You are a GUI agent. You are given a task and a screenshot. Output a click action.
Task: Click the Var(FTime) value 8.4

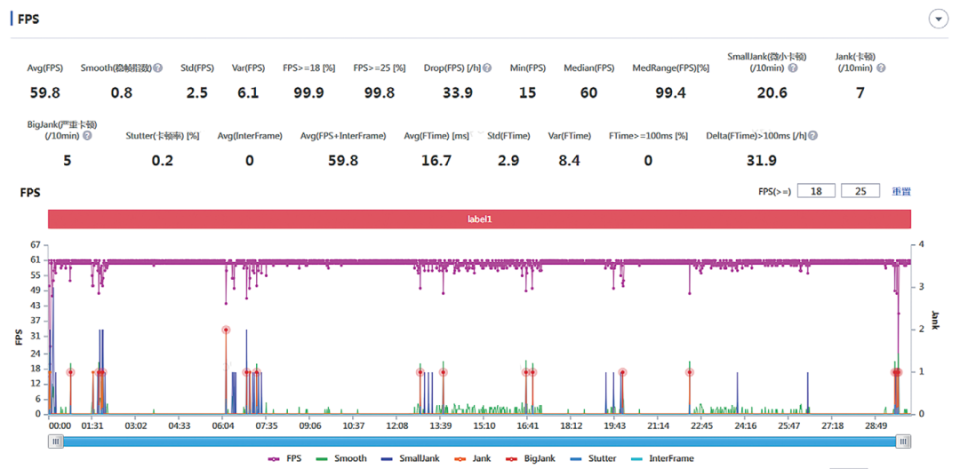pos(569,160)
